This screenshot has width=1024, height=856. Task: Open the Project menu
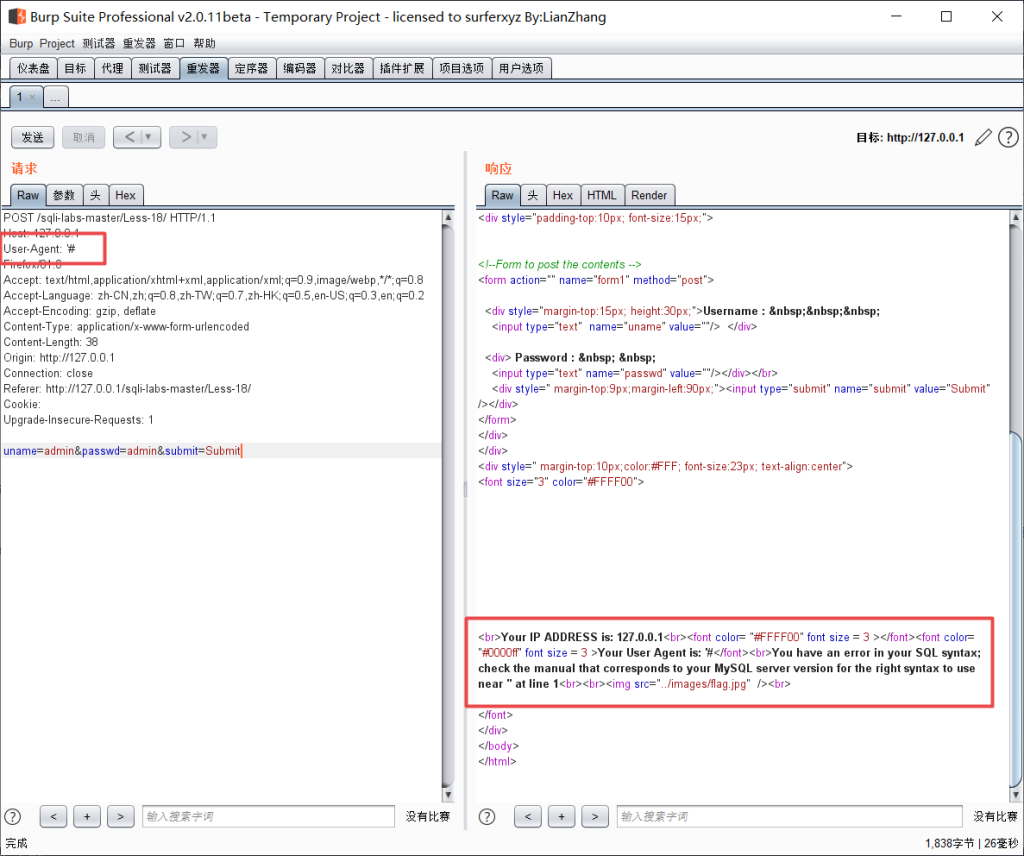tap(57, 43)
